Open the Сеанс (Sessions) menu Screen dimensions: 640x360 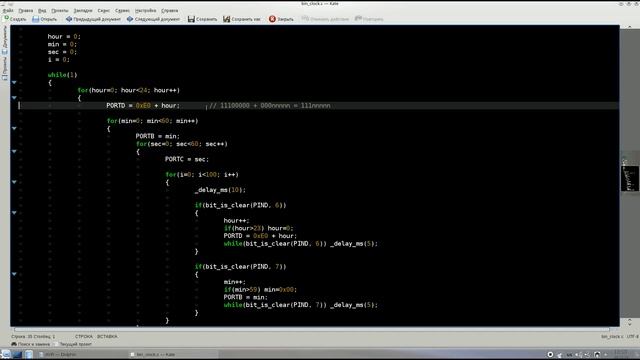pyautogui.click(x=104, y=10)
